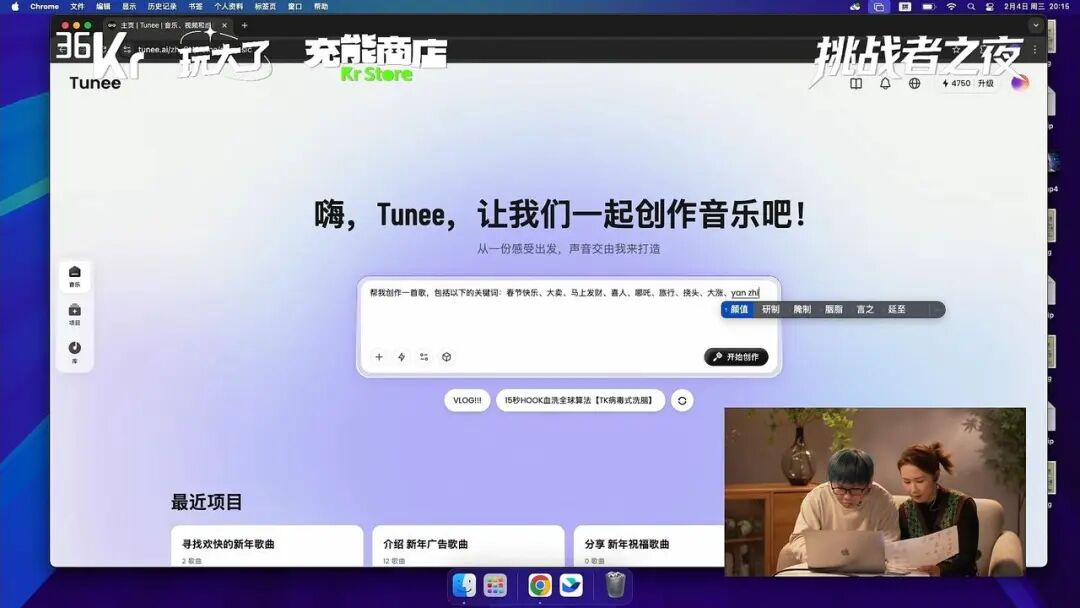The width and height of the screenshot is (1080, 608).
Task: Open the book guide icon in the Tunee header
Action: coord(855,83)
